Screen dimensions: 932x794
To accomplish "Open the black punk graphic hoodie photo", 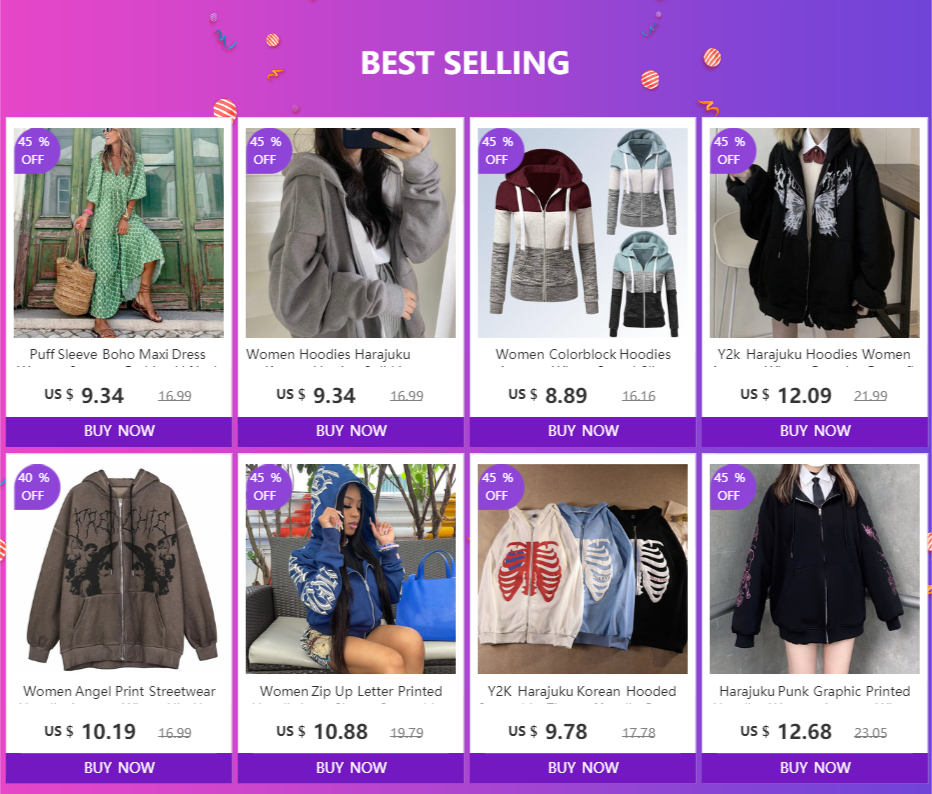I will 815,569.
